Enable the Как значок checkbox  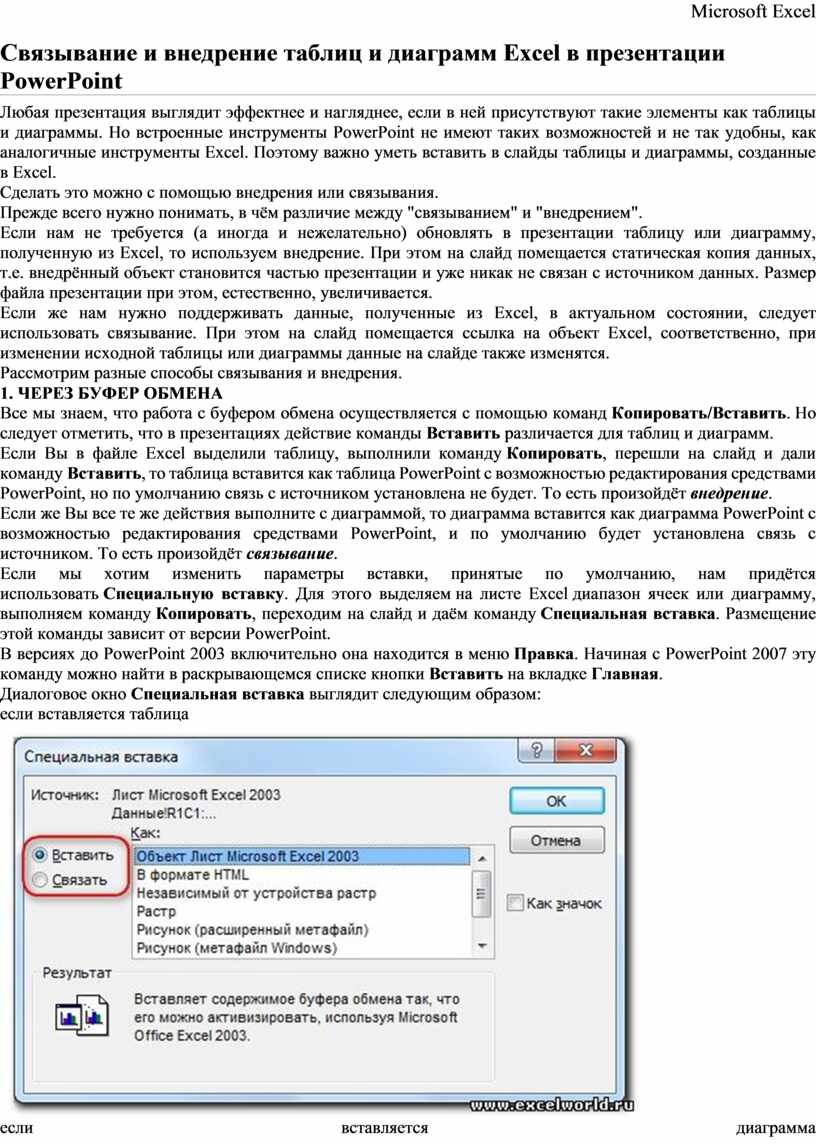[x=515, y=903]
